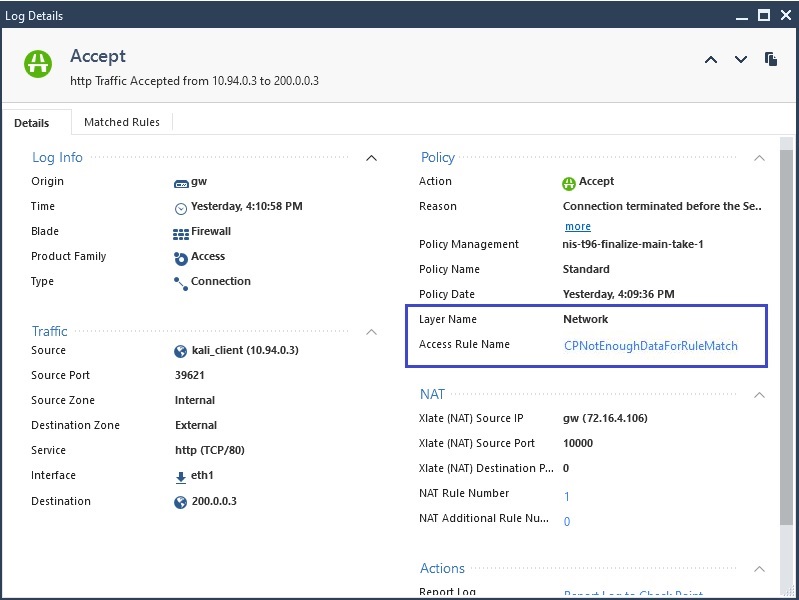This screenshot has height=600, width=799.
Task: Collapse the Actions section
Action: tap(759, 569)
